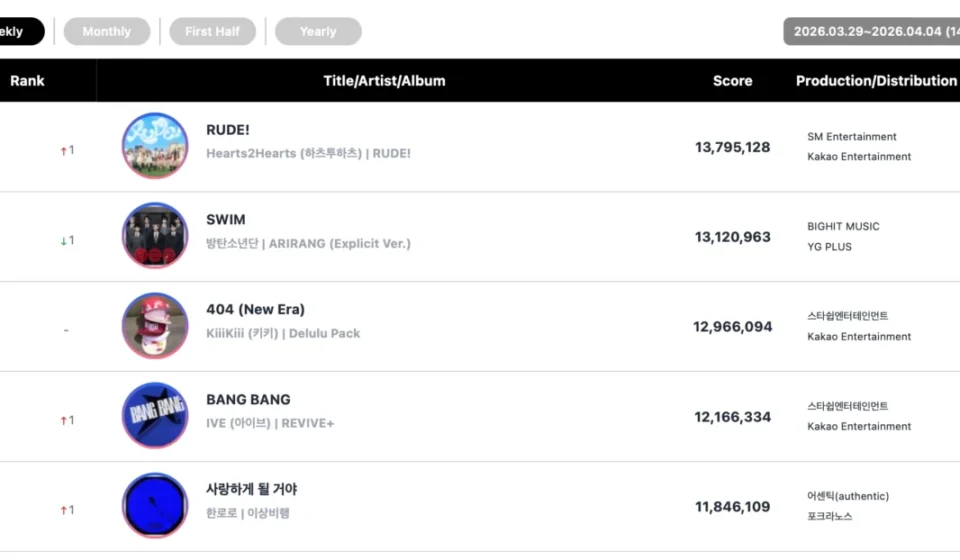Click the Hearts2Hearts artist and album line
This screenshot has width=960, height=560.
(x=308, y=154)
